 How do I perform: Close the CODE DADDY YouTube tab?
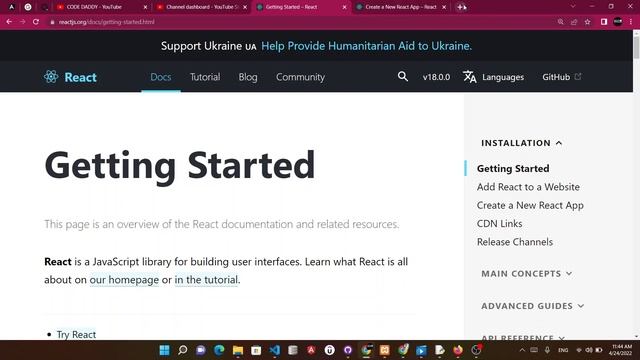145,7
